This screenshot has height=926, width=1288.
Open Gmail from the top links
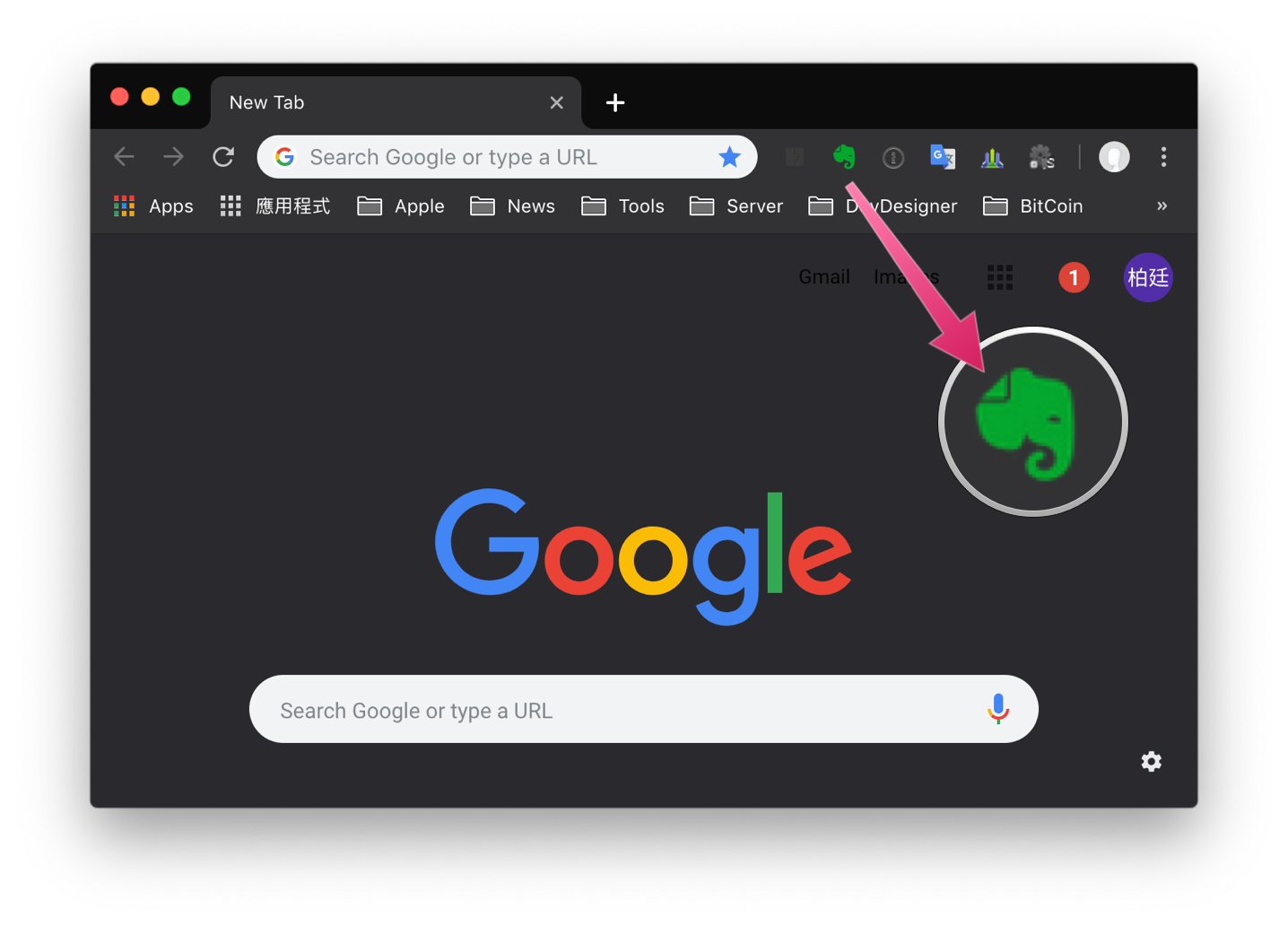(x=823, y=276)
